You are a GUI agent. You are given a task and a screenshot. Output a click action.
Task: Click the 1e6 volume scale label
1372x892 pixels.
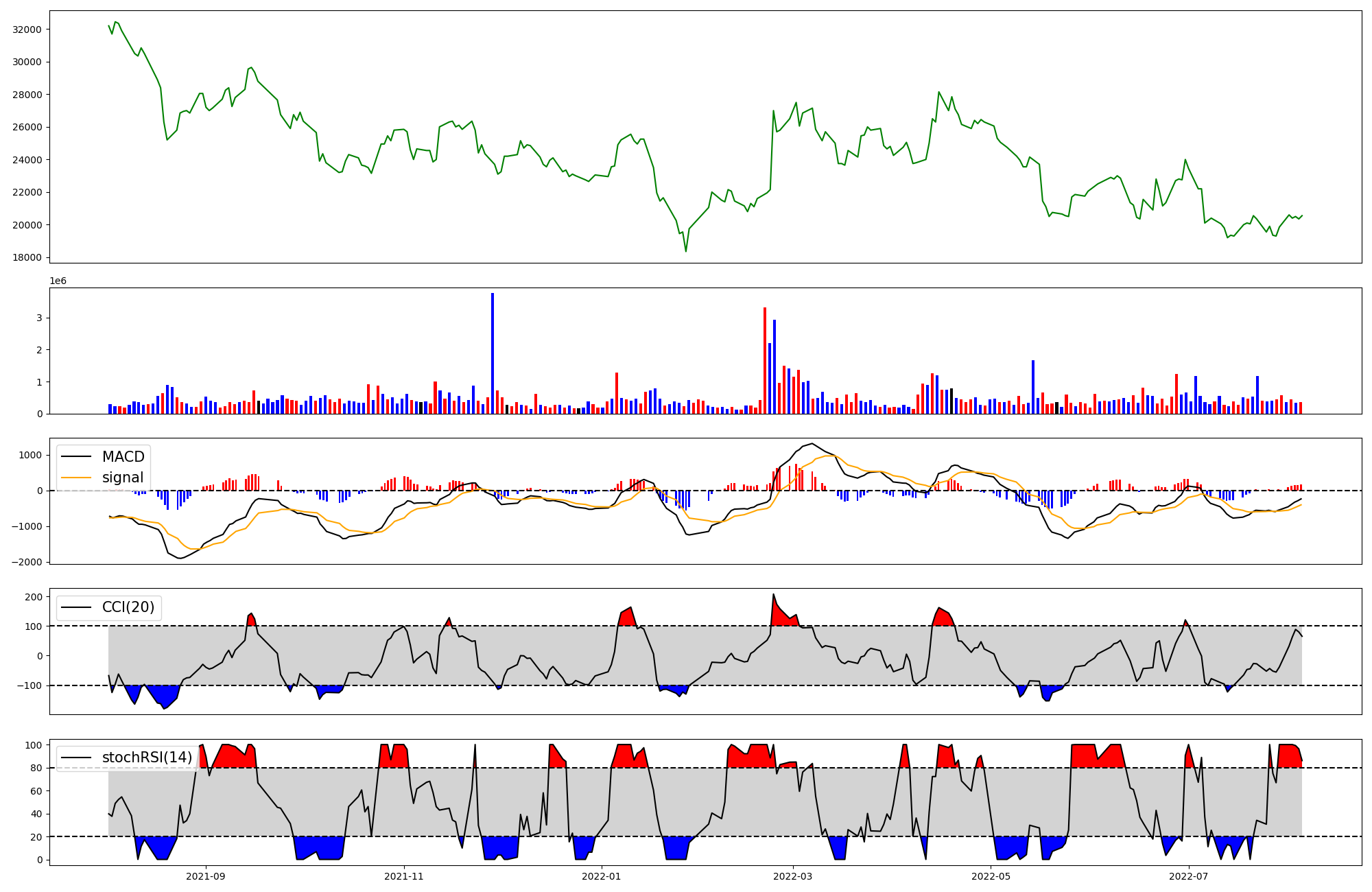click(x=58, y=281)
